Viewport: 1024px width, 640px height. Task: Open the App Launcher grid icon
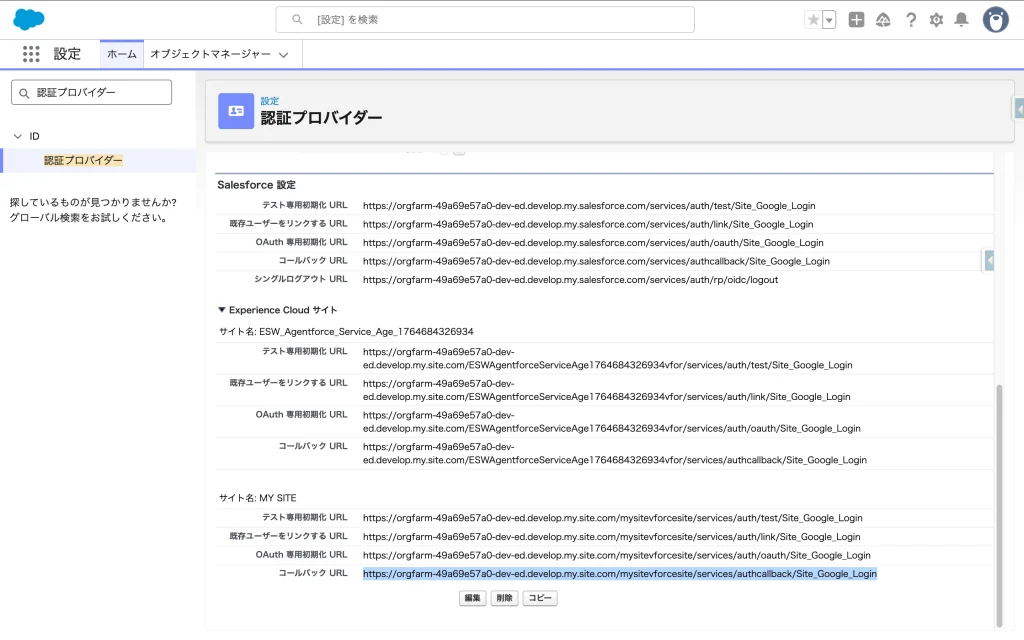(x=31, y=54)
